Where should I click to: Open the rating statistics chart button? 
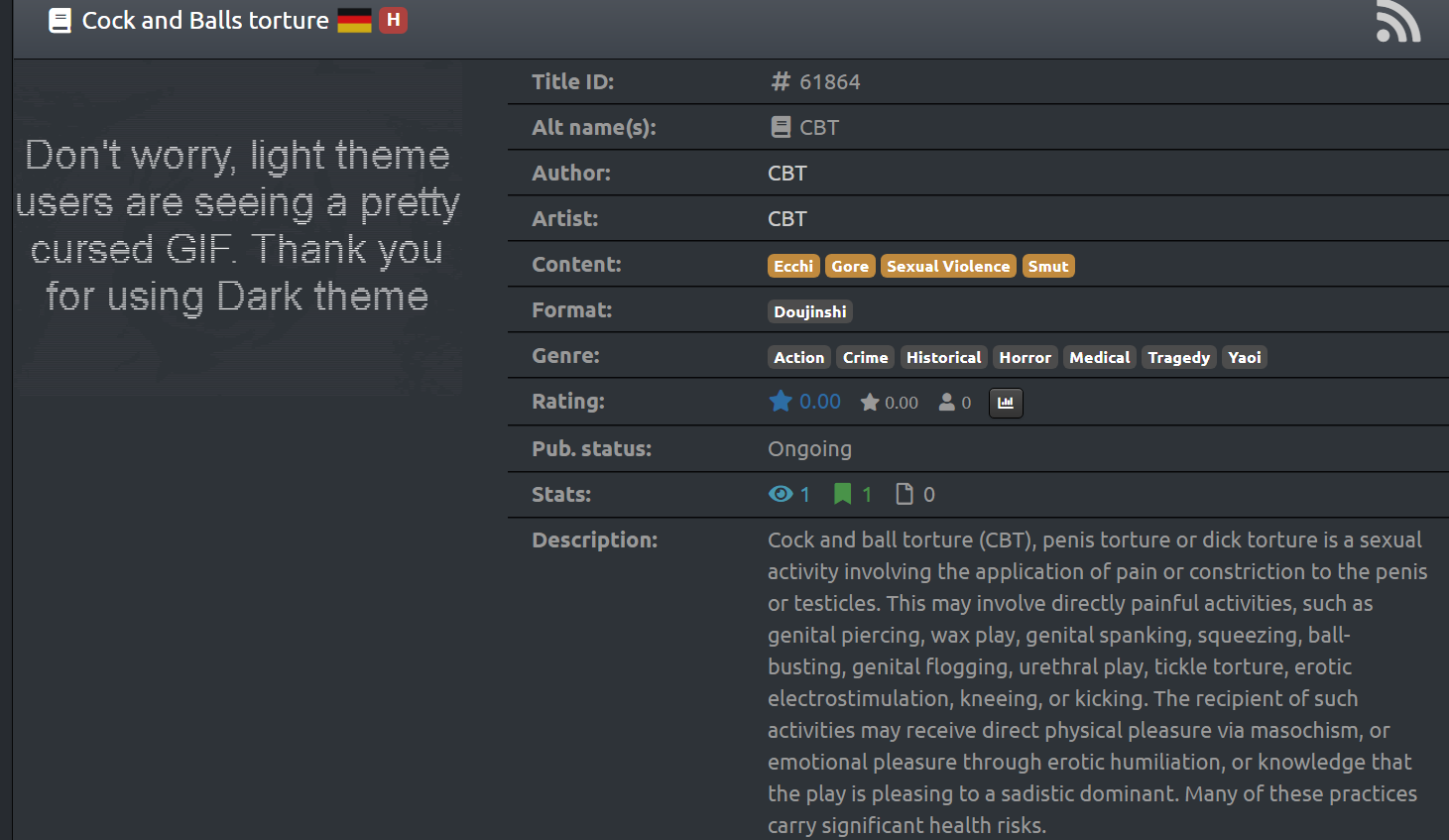[1006, 403]
